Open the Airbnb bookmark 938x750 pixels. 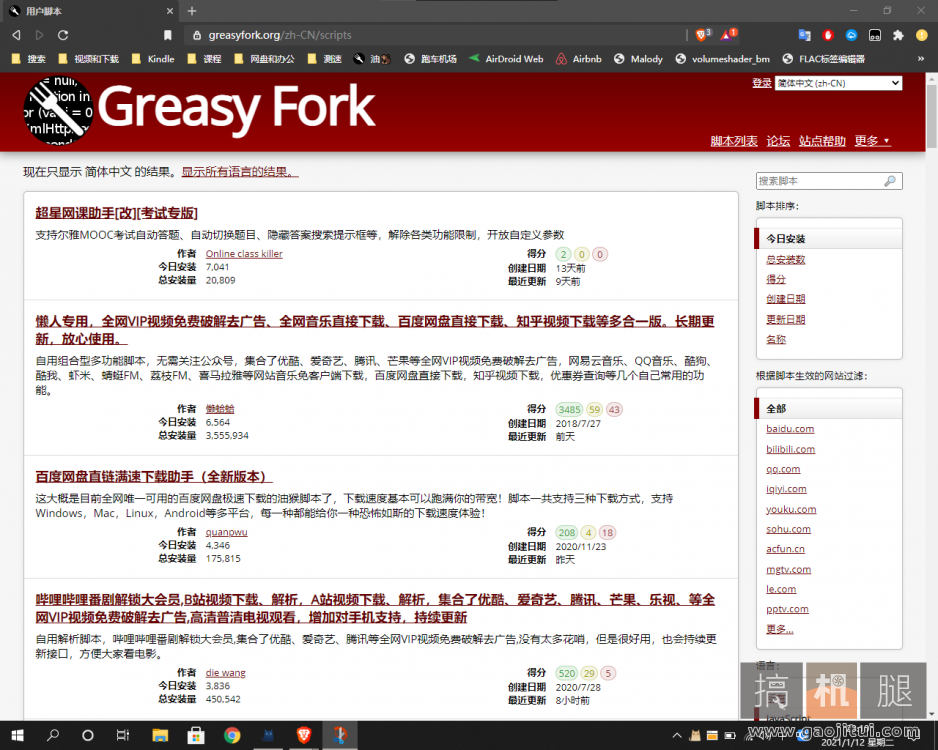tap(579, 59)
